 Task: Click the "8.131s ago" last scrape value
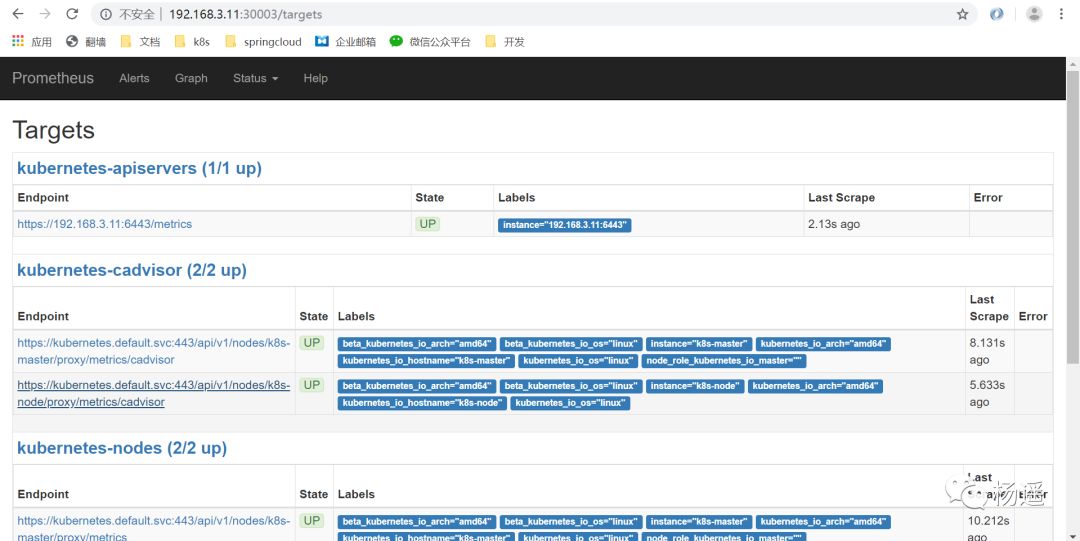[987, 351]
